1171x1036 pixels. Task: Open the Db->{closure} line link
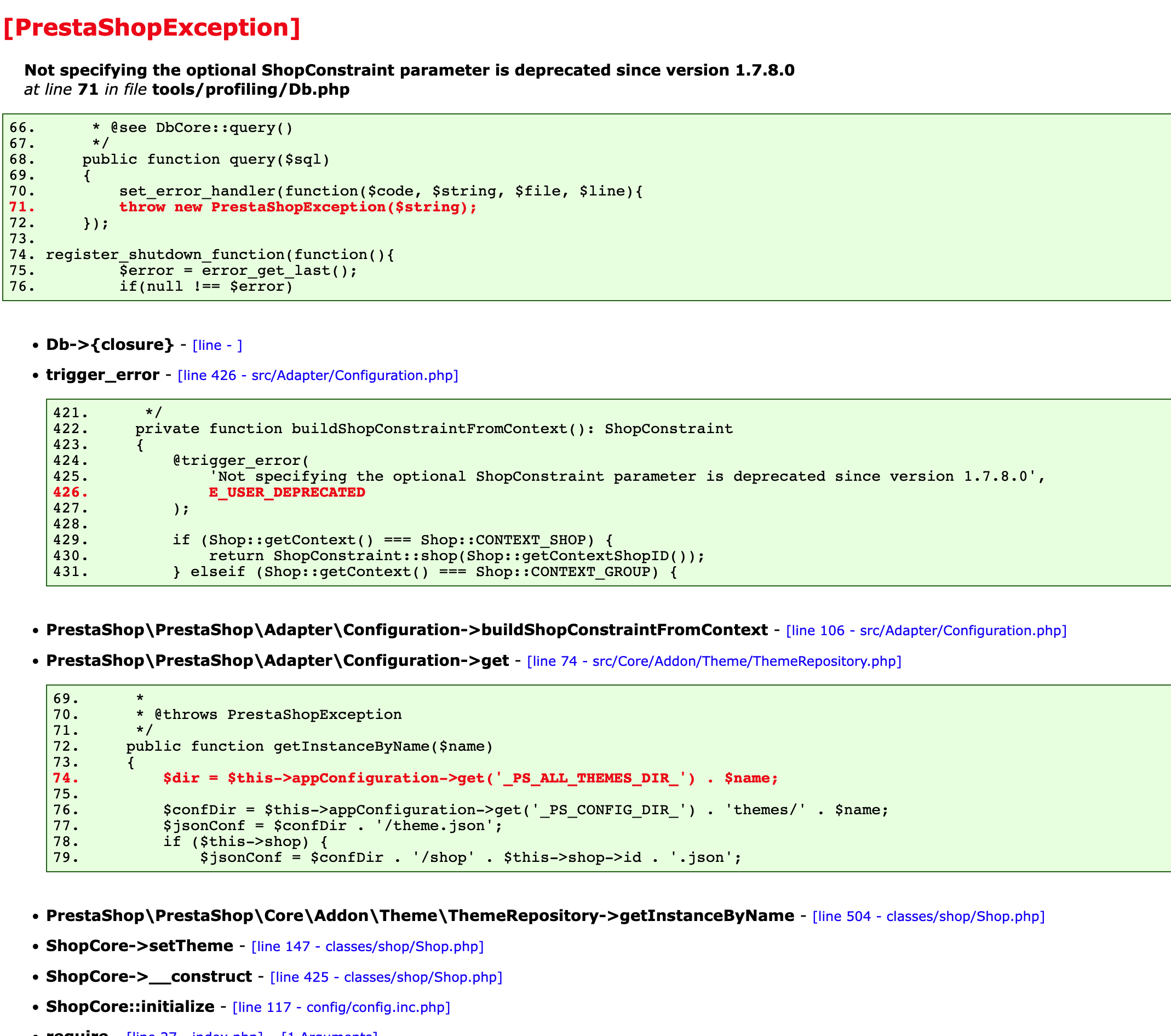(x=217, y=346)
